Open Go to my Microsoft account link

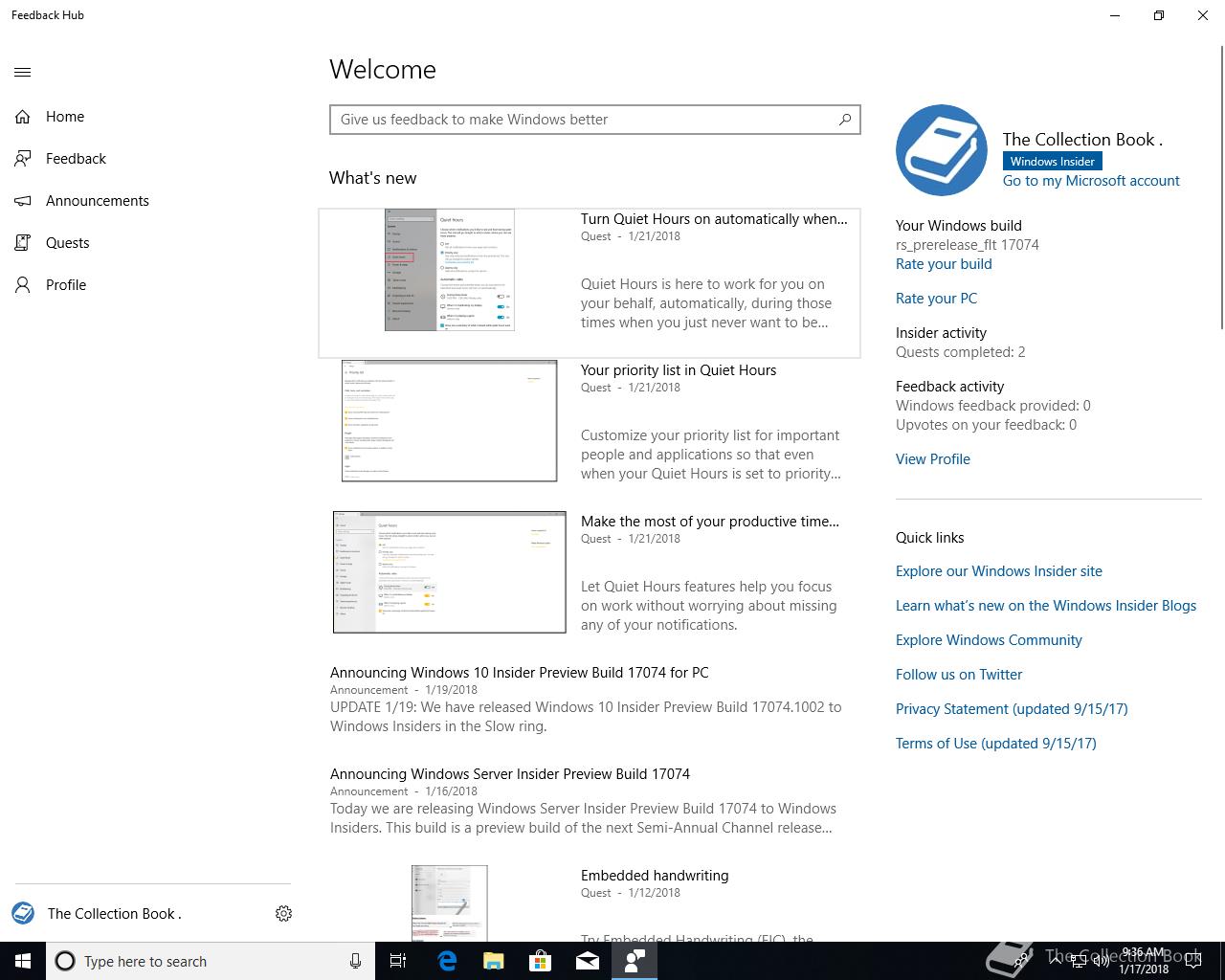pos(1091,181)
